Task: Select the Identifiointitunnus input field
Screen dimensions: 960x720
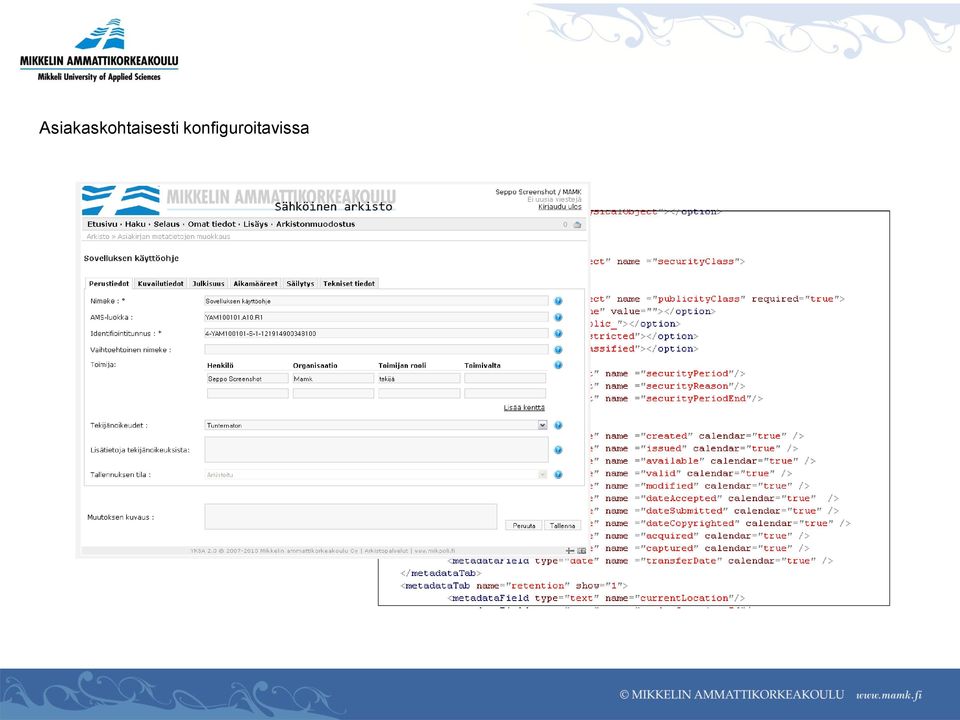Action: point(376,334)
